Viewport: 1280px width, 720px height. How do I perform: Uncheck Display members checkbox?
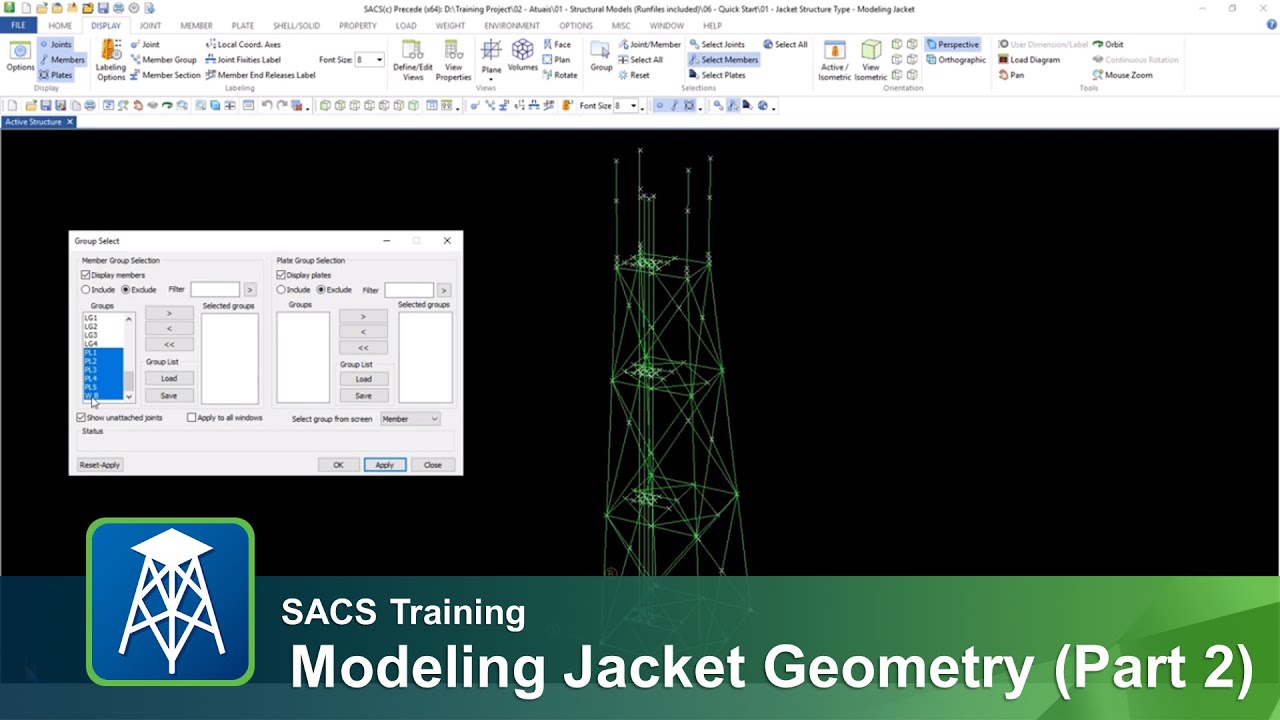86,275
